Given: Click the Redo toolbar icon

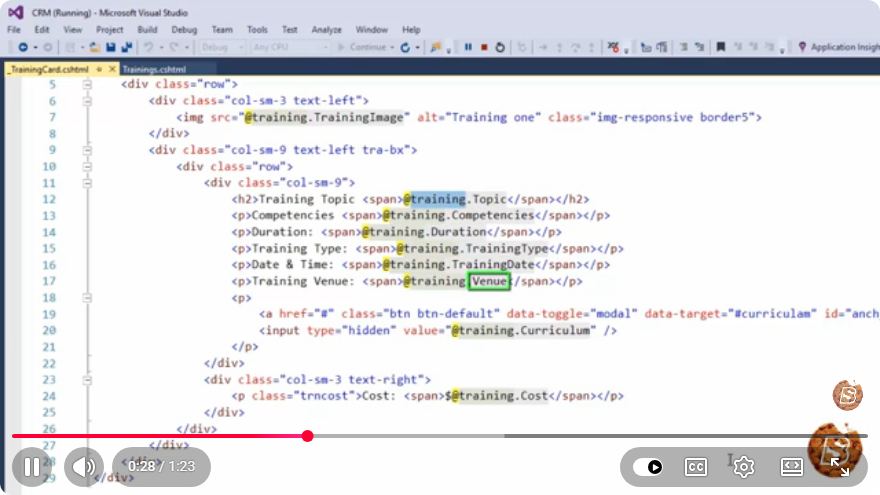Looking at the screenshot, I should click(174, 48).
